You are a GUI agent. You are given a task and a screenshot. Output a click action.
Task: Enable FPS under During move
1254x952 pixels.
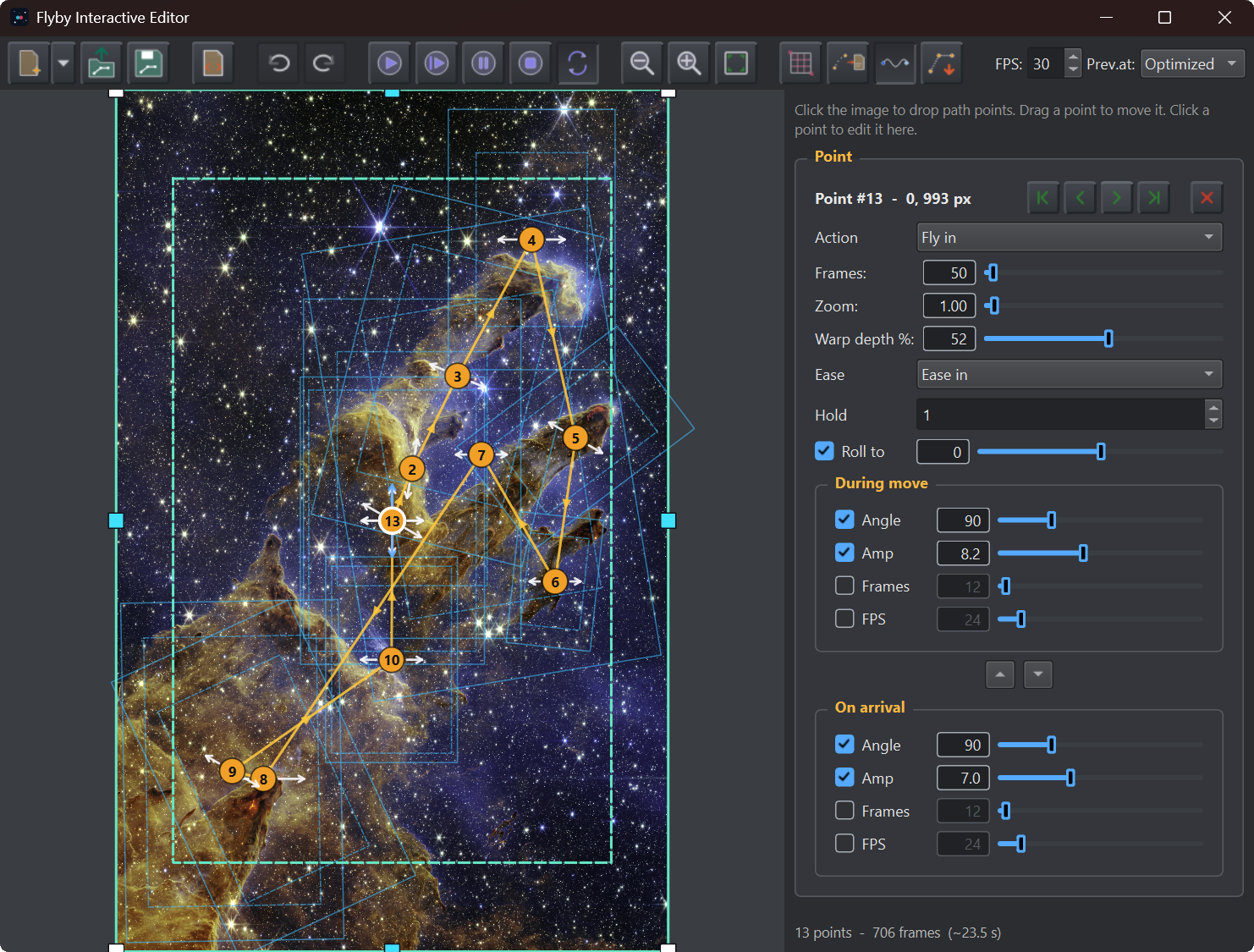pos(844,619)
